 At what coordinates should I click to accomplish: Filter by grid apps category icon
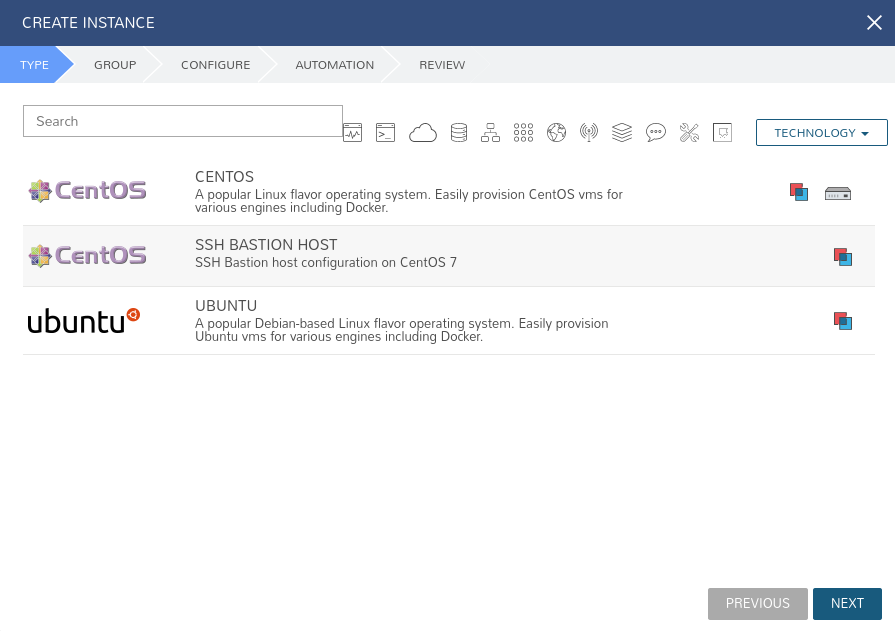click(523, 132)
